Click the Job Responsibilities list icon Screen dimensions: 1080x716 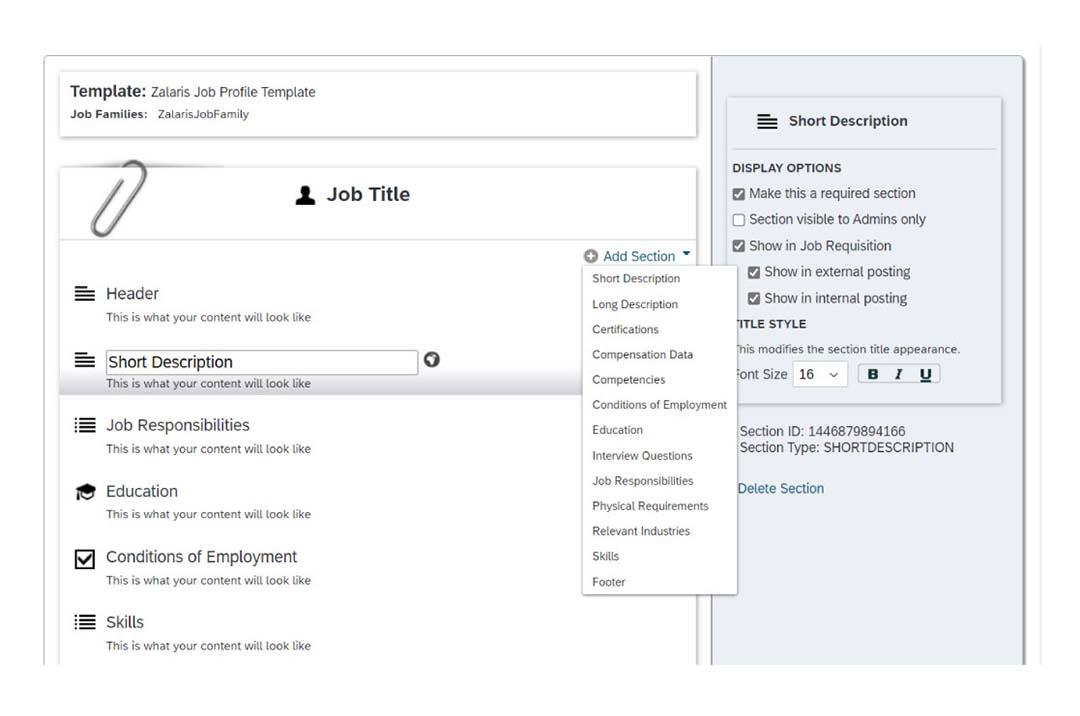pos(85,424)
